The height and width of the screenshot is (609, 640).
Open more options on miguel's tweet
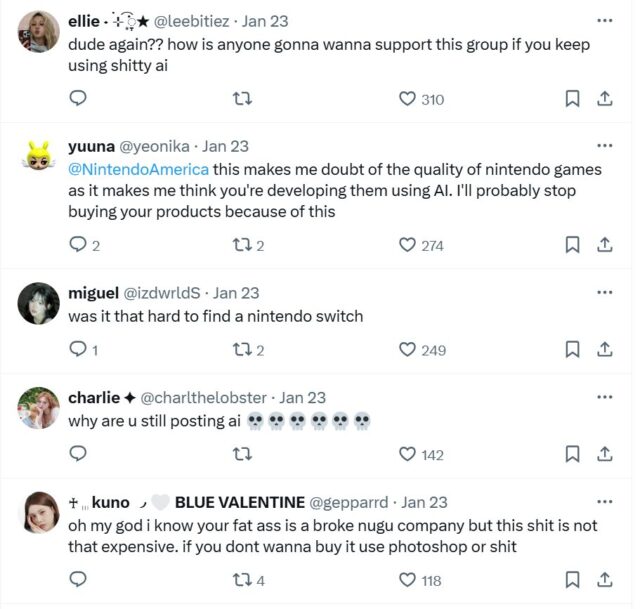[604, 292]
